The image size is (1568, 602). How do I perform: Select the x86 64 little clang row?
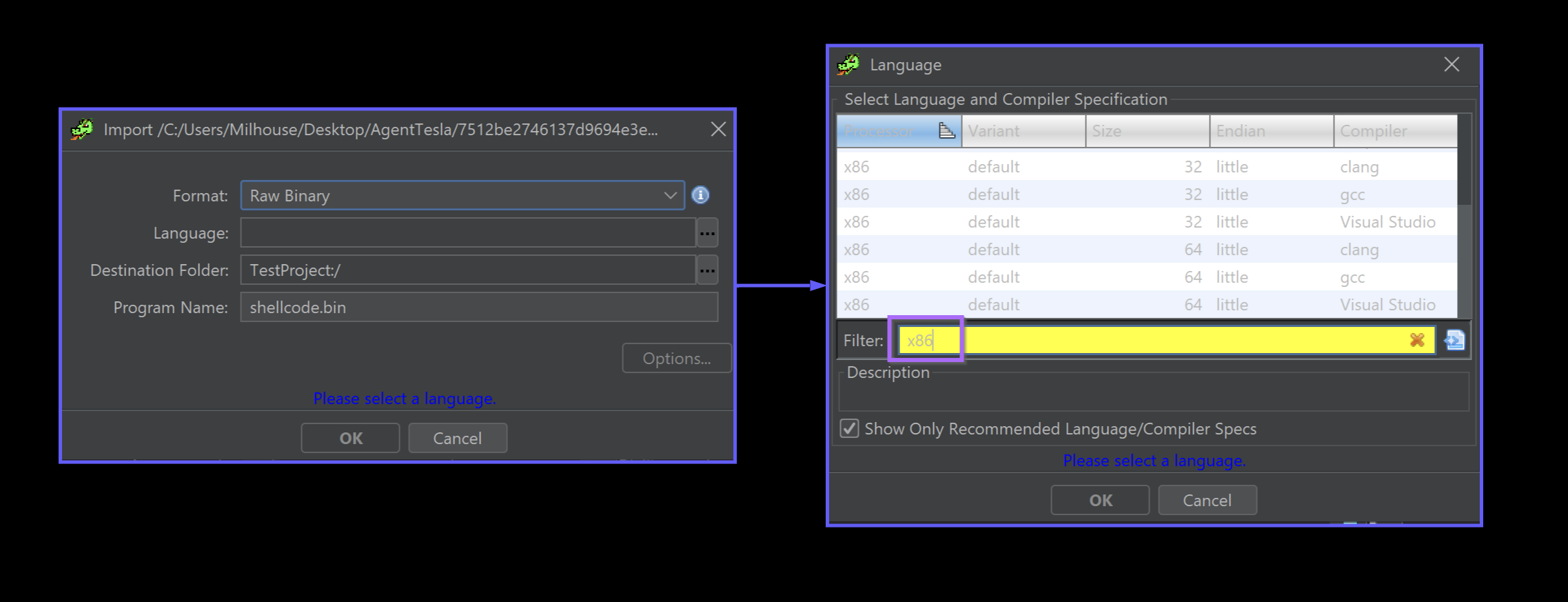[1147, 250]
